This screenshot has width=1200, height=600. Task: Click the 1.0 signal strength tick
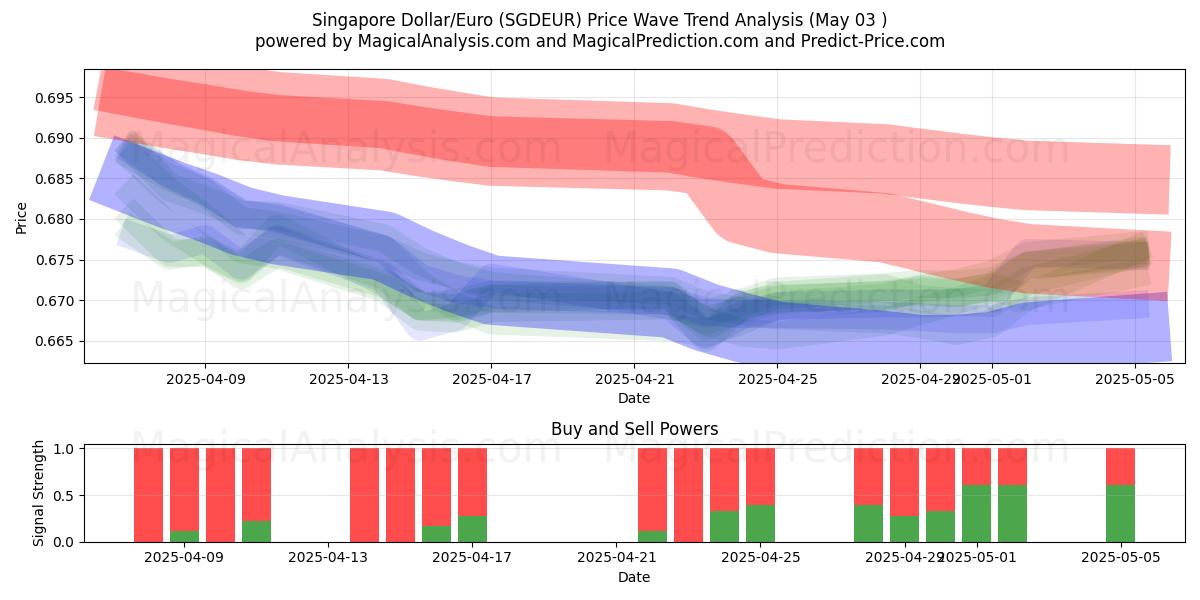tap(66, 449)
